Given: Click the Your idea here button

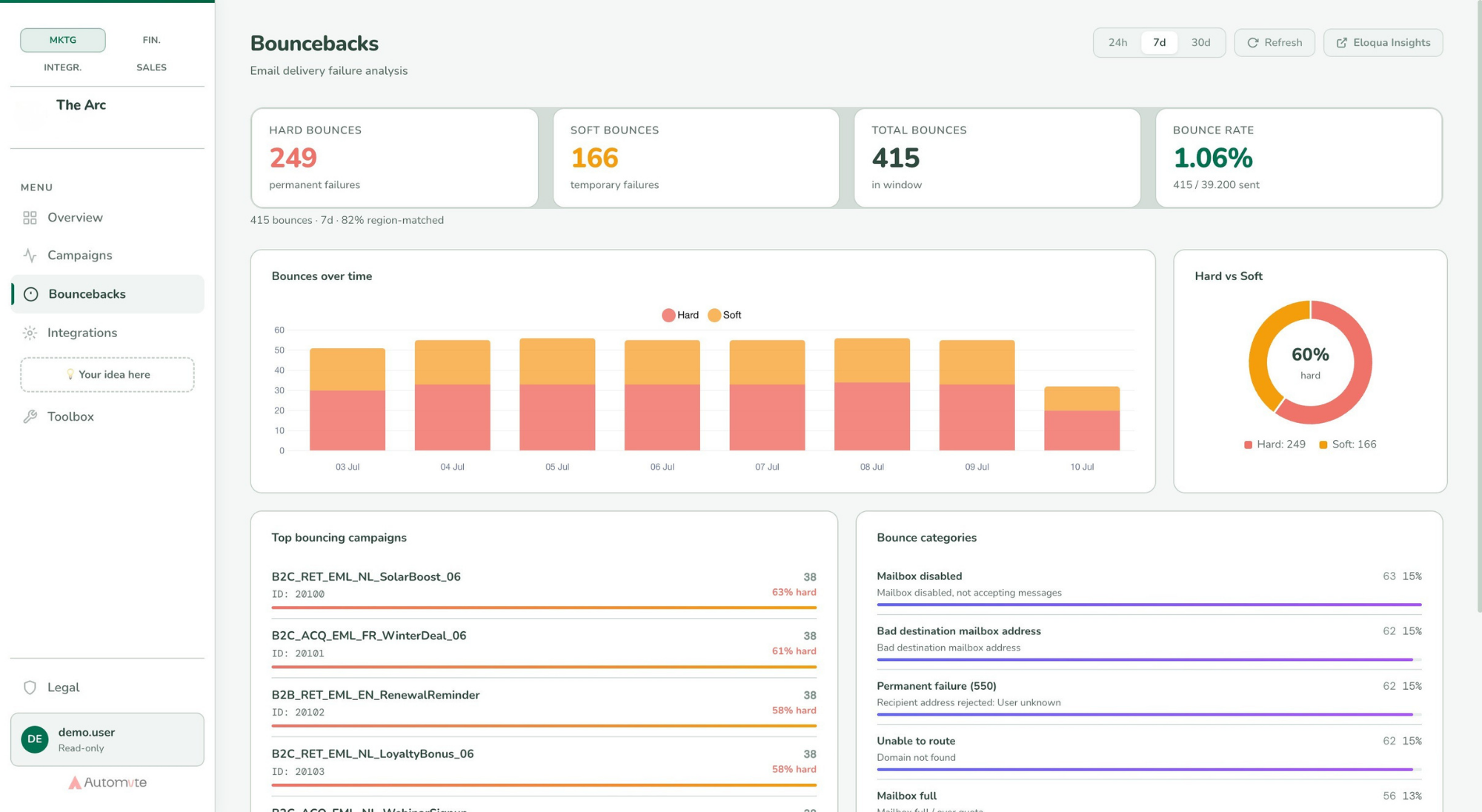Looking at the screenshot, I should pyautogui.click(x=107, y=375).
